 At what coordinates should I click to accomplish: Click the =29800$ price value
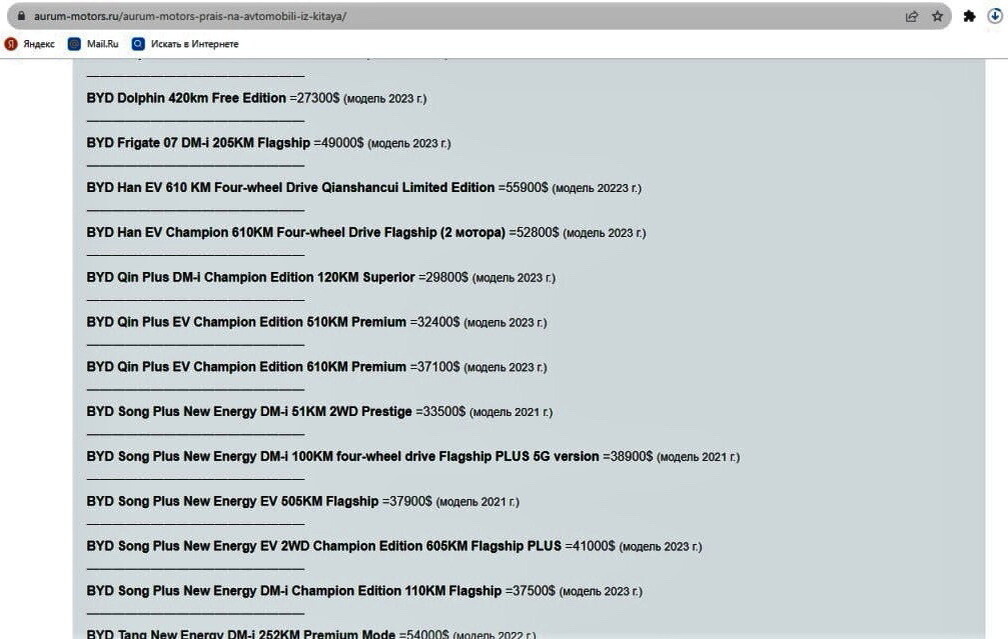pyautogui.click(x=444, y=277)
